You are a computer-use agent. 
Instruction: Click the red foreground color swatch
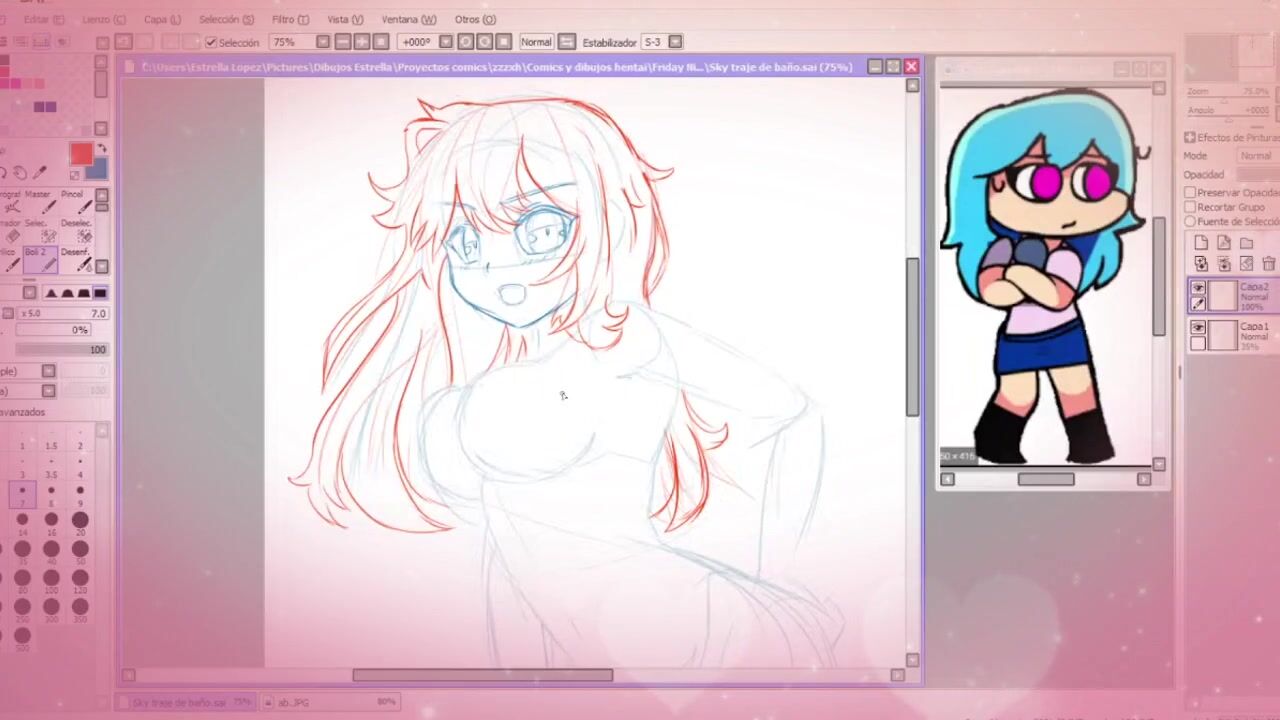(x=81, y=153)
